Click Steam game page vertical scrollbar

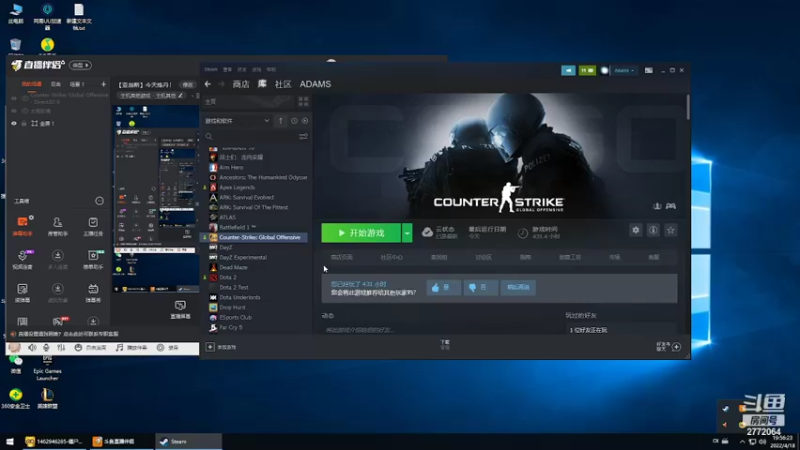tap(688, 107)
